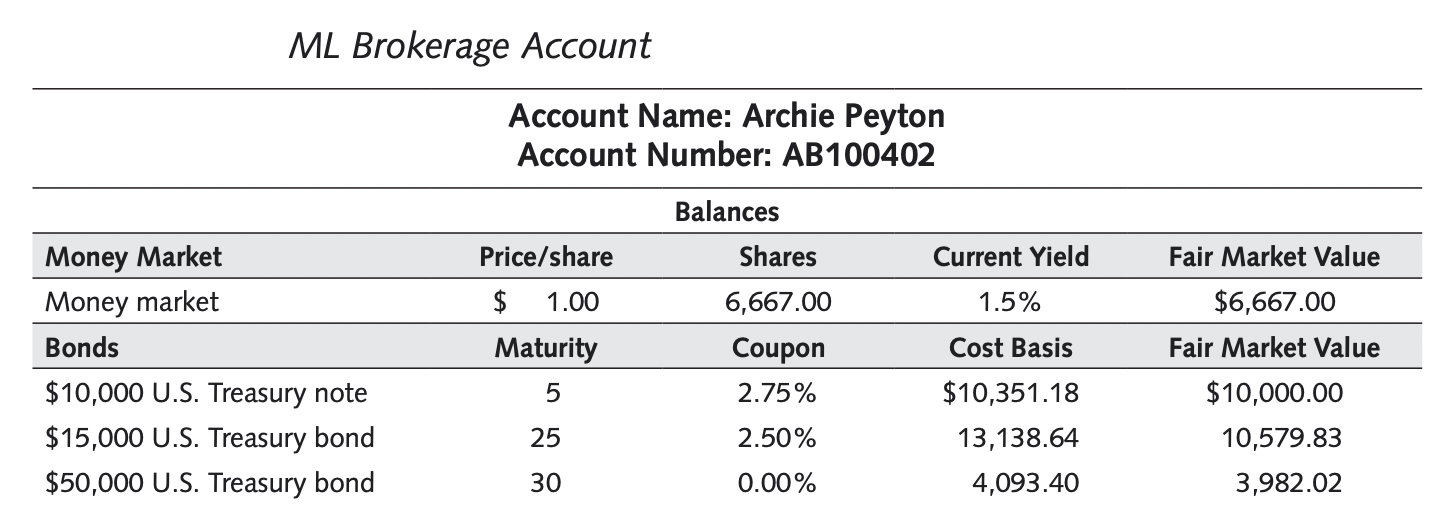Select the 3,982.02 fair market value cell
The height and width of the screenshot is (510, 1450).
click(x=1291, y=483)
